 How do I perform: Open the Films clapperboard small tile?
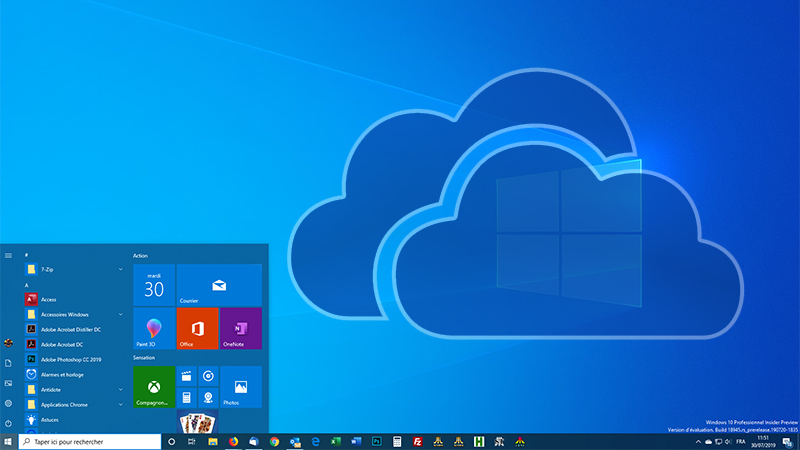click(187, 376)
